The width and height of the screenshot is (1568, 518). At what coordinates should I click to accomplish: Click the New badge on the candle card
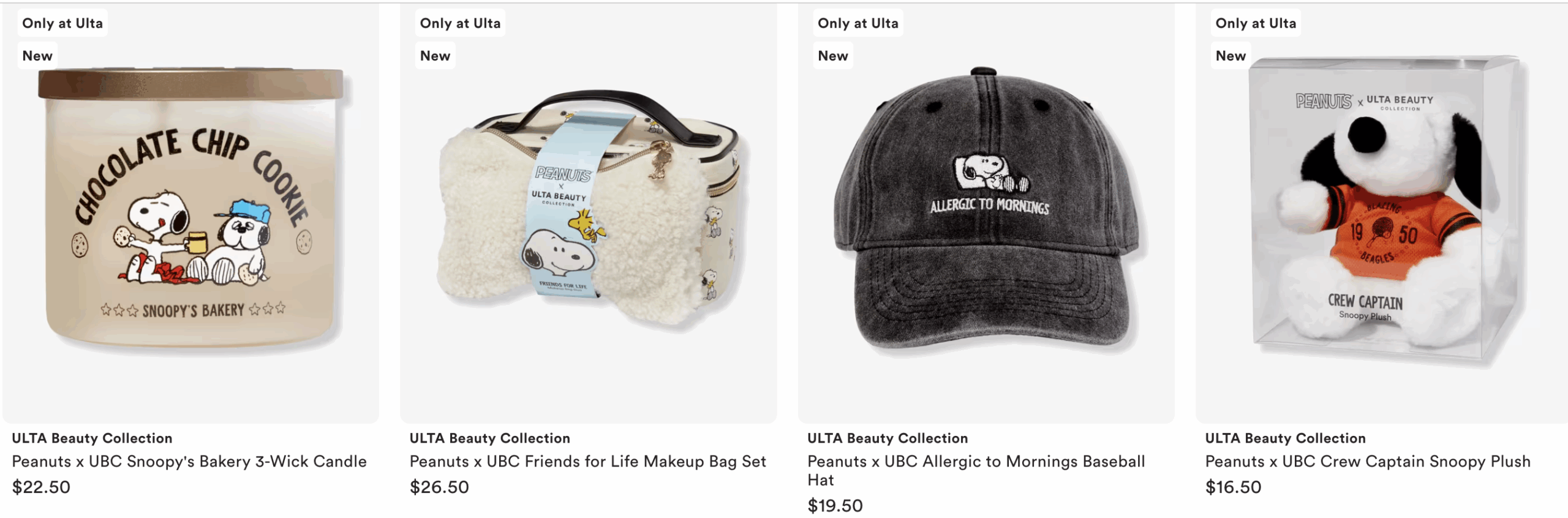coord(37,56)
